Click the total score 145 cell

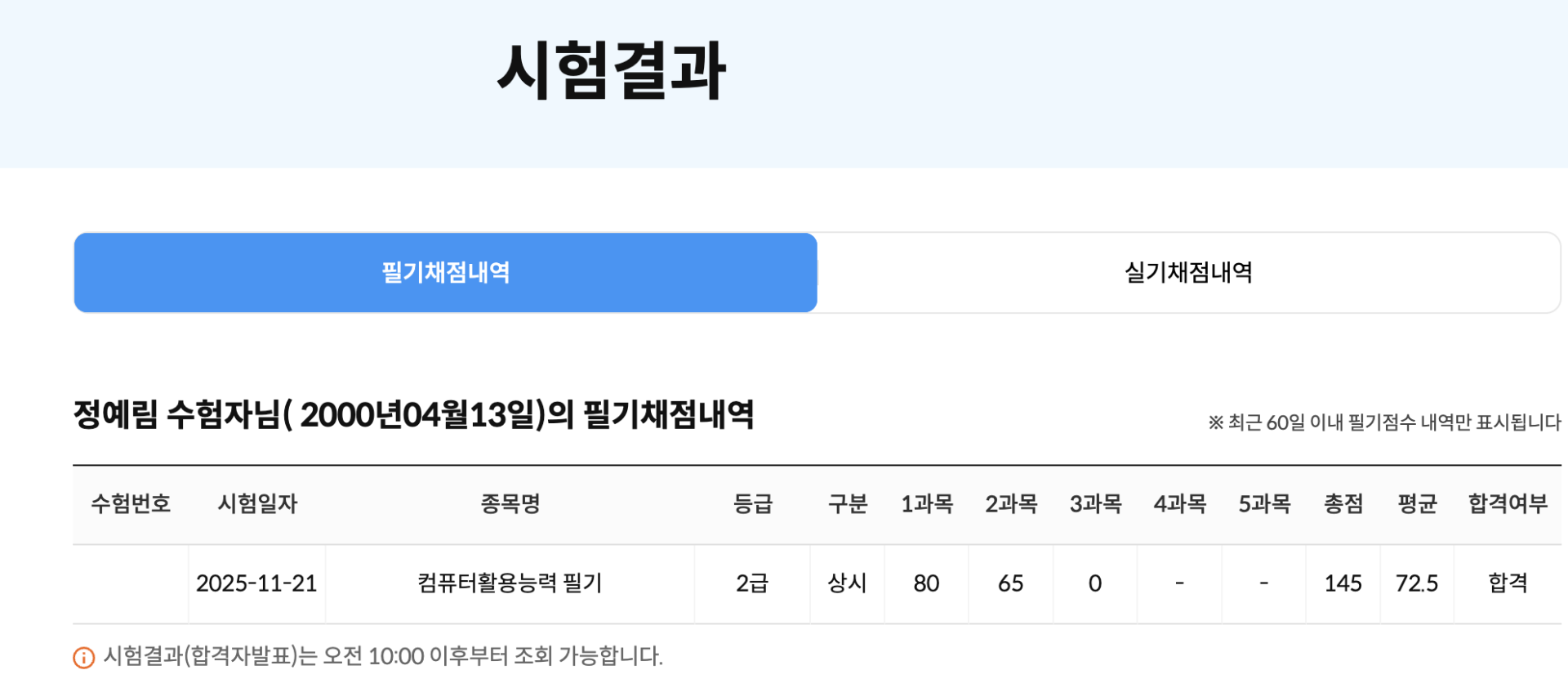[1343, 583]
